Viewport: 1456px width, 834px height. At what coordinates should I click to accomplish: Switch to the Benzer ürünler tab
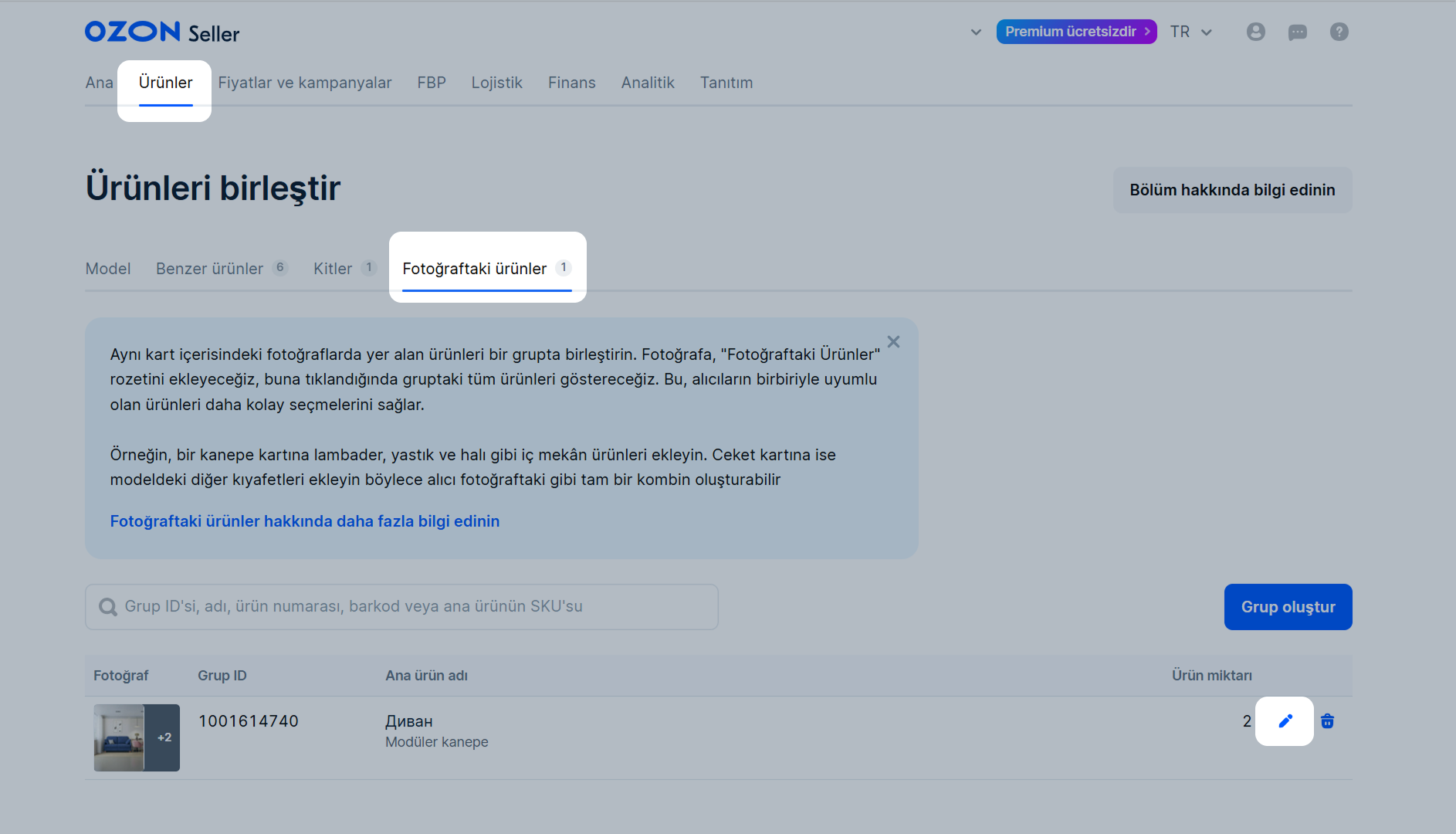(222, 269)
